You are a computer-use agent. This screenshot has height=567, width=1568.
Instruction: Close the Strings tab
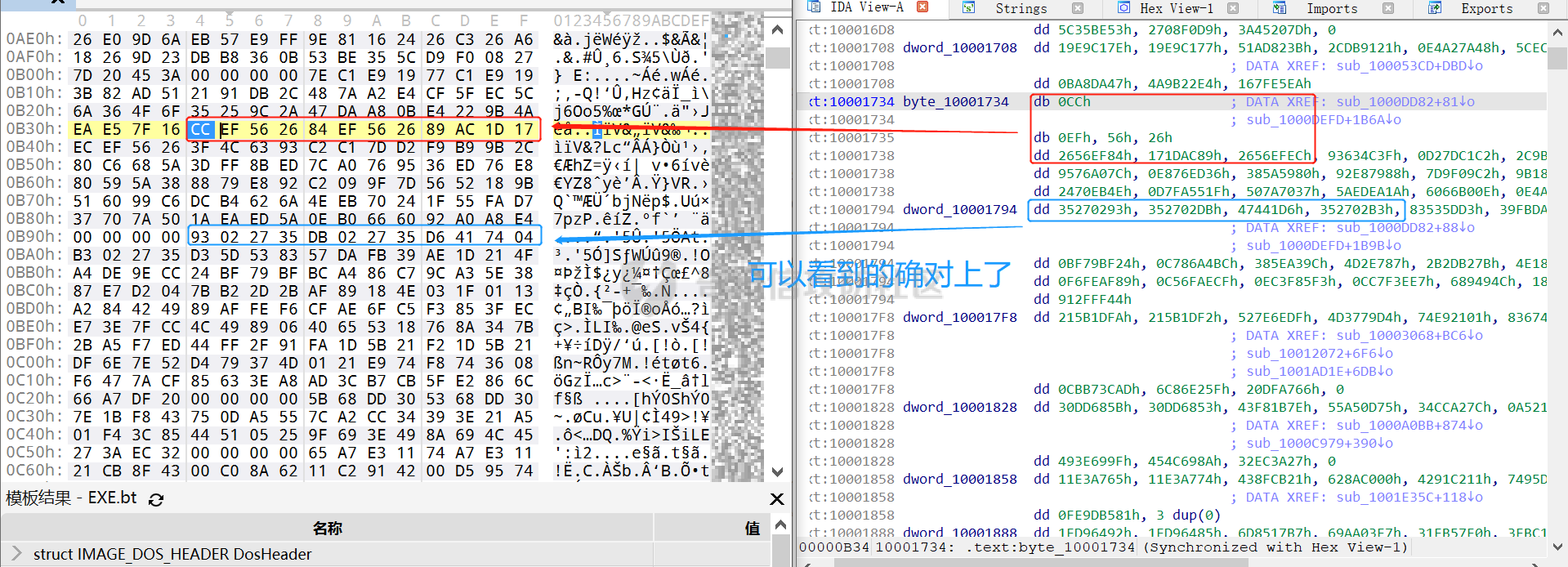coord(1078,8)
